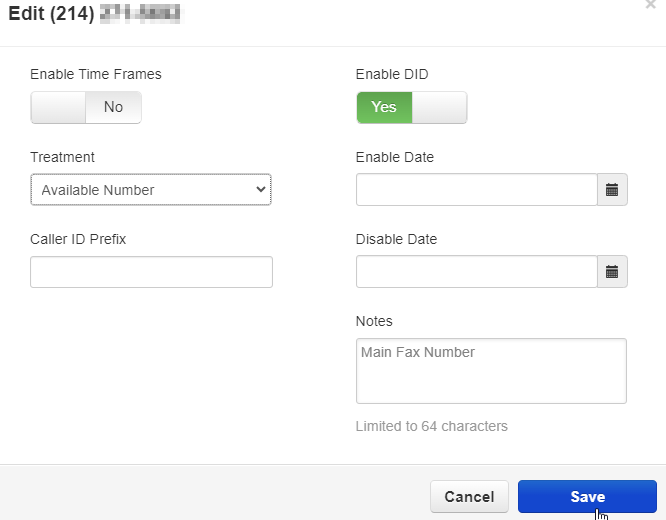666x520 pixels.
Task: Click the Enable Date label
Action: pos(395,157)
